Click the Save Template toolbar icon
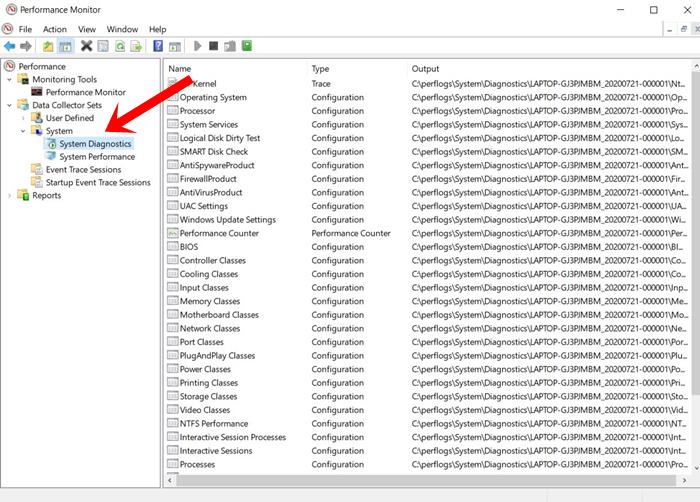 (230, 46)
